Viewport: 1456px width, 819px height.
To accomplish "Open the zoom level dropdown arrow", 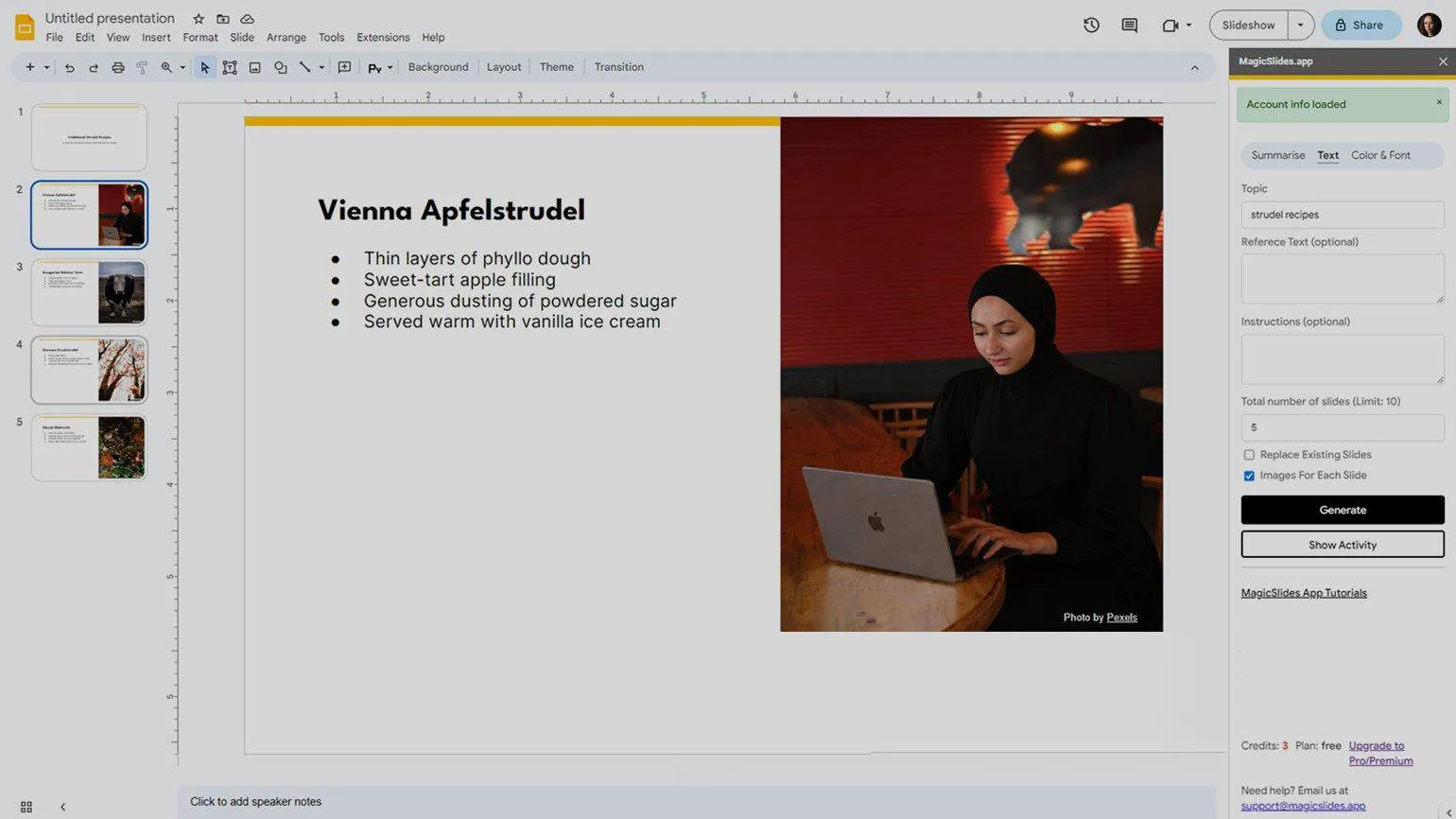I will point(182,67).
